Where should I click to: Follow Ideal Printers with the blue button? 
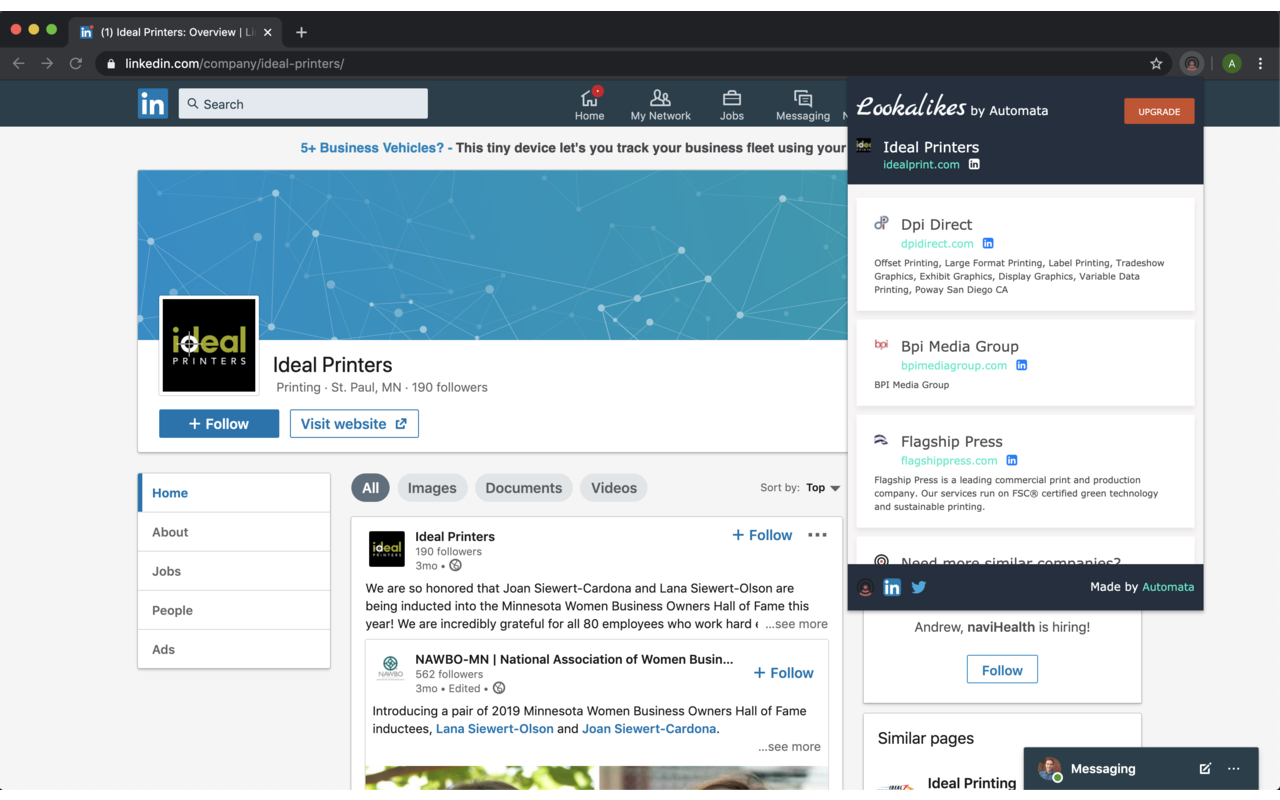(x=219, y=424)
